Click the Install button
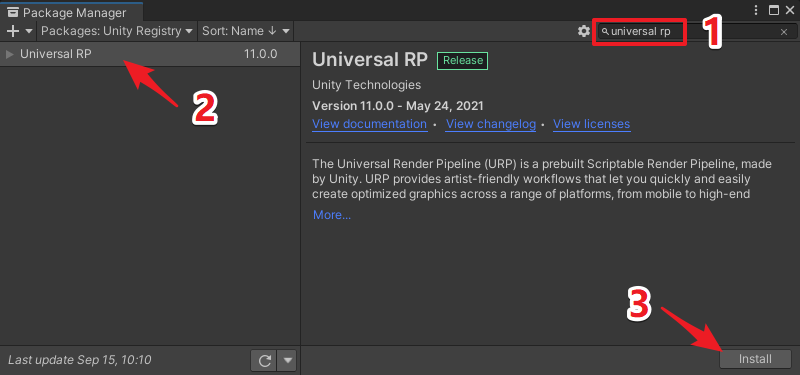The image size is (800, 375). point(755,359)
